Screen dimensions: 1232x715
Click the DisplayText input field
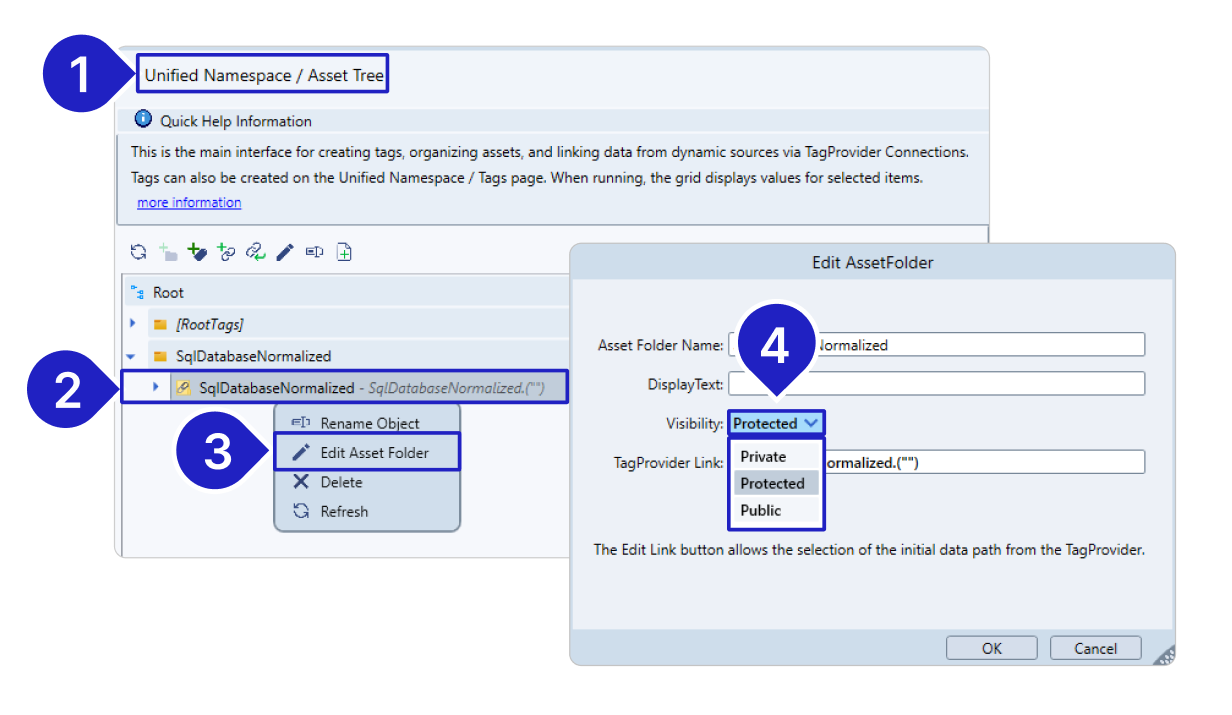pos(936,384)
